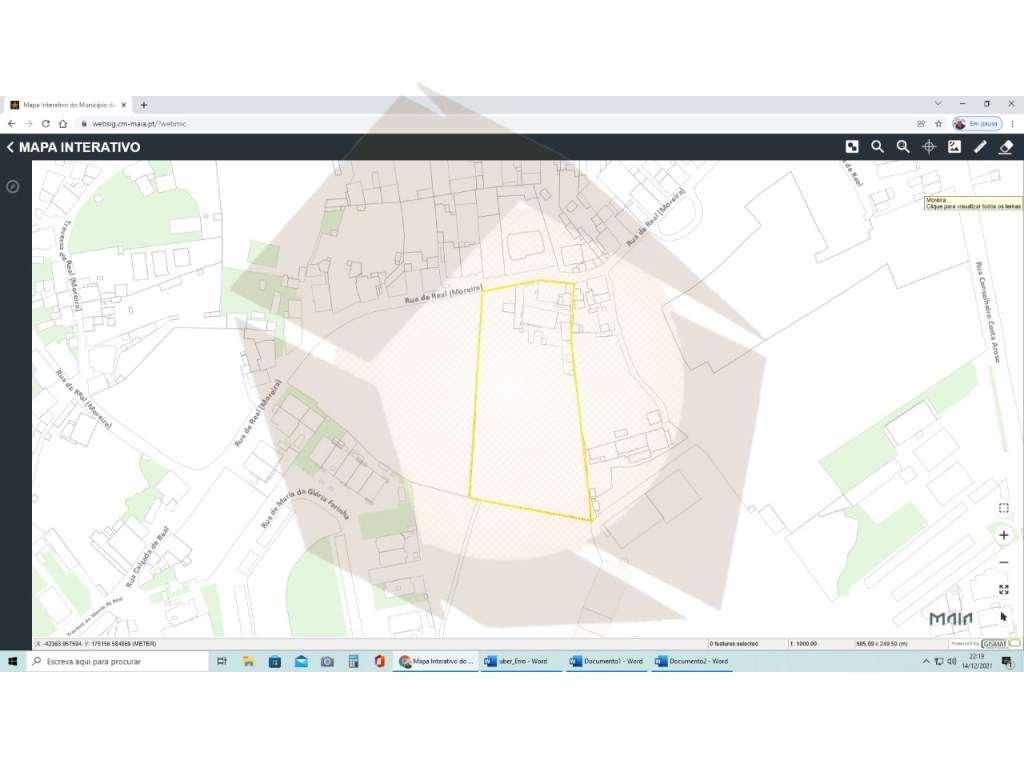Image resolution: width=1024 pixels, height=768 pixels.
Task: Click the yellow Moreira themes tooltip
Action: [x=973, y=203]
